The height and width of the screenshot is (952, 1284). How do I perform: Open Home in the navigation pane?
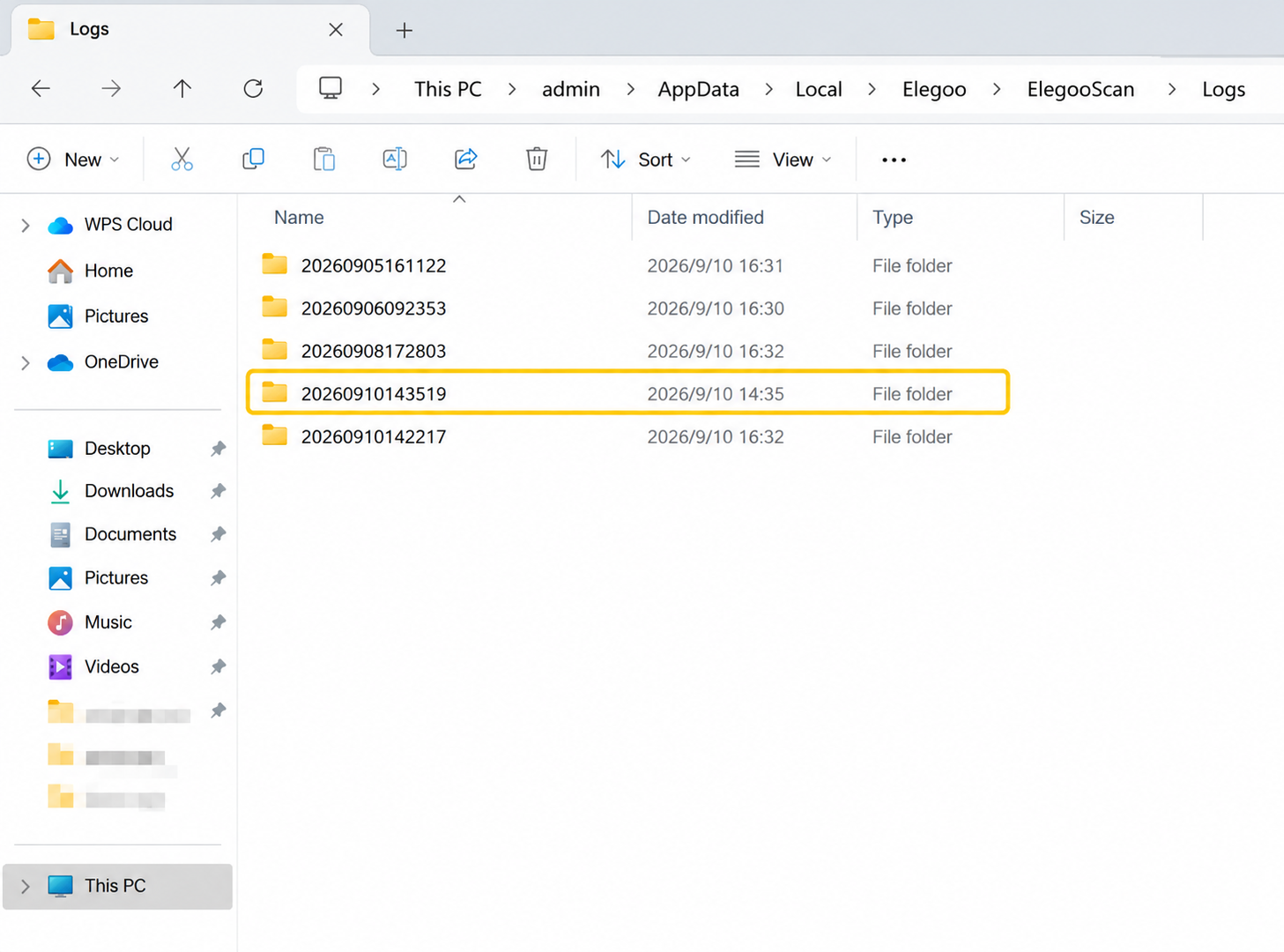108,271
